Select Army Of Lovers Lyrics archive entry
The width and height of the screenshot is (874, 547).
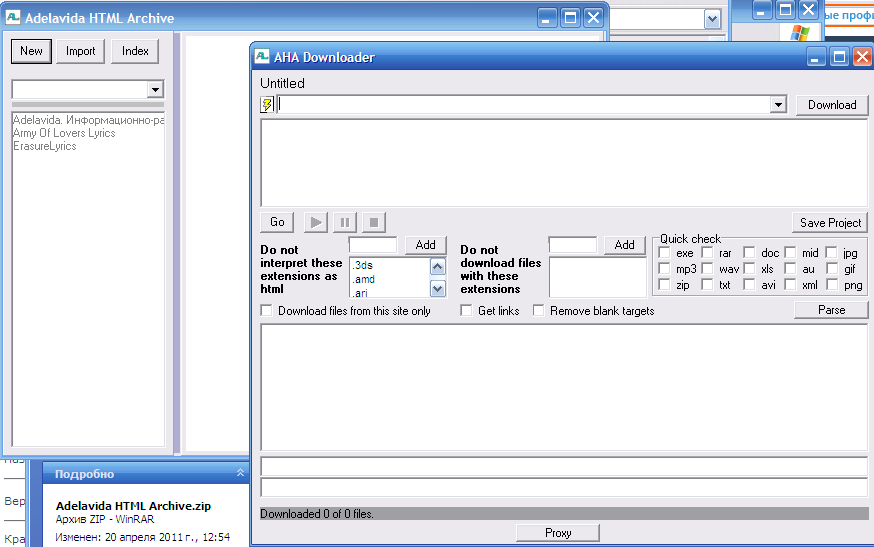(x=64, y=133)
